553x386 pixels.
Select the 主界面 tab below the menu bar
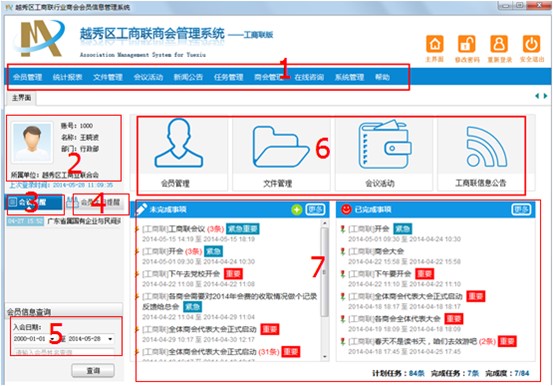click(x=22, y=98)
